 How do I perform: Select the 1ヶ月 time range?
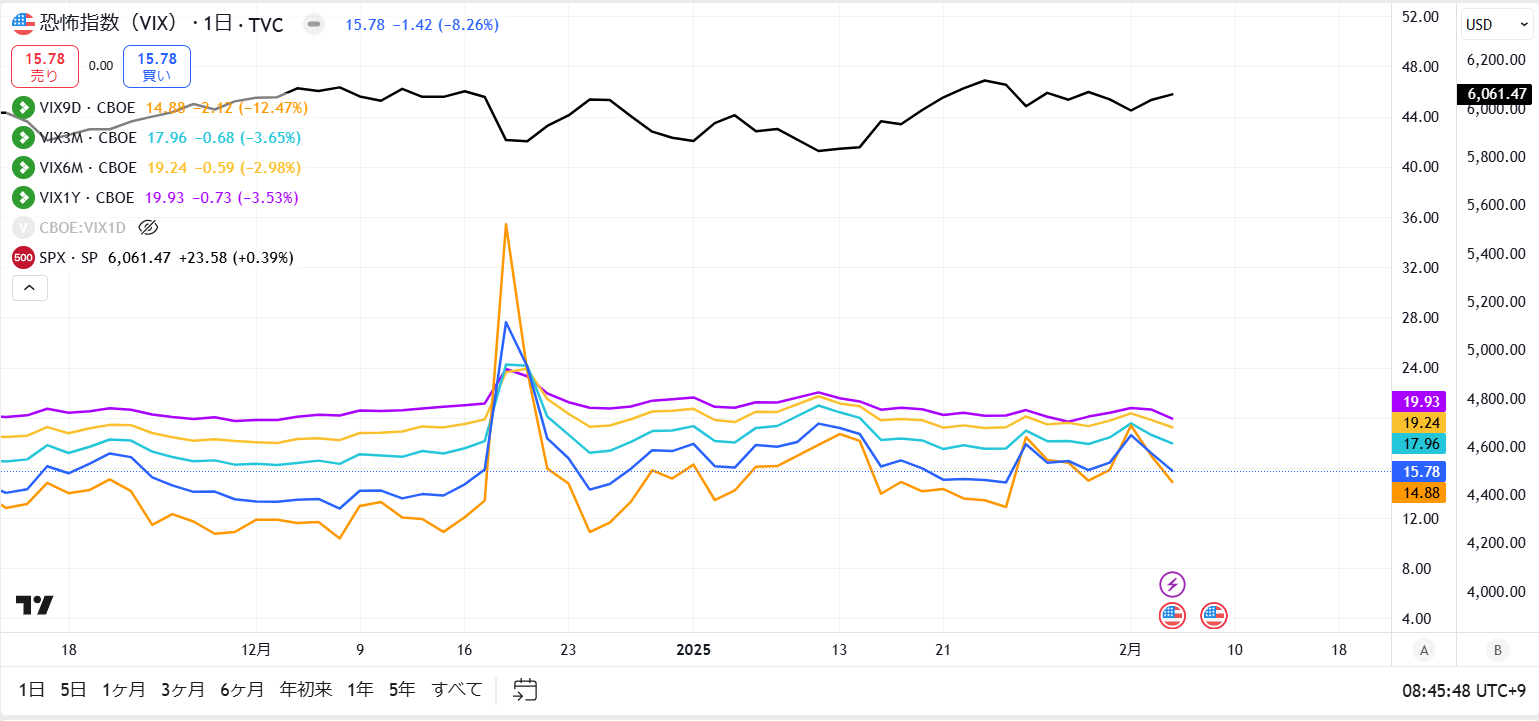124,689
